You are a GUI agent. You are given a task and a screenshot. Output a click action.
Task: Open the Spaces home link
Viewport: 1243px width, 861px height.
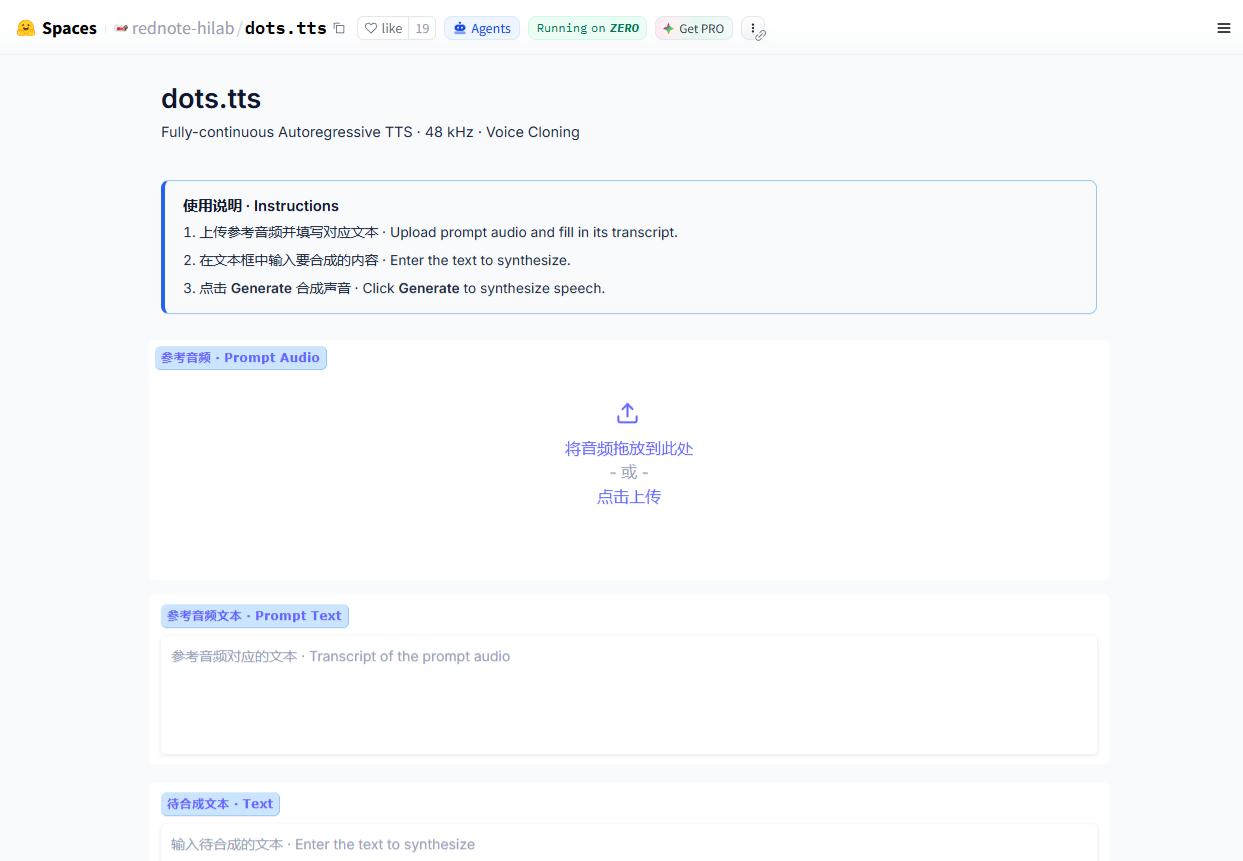[57, 28]
